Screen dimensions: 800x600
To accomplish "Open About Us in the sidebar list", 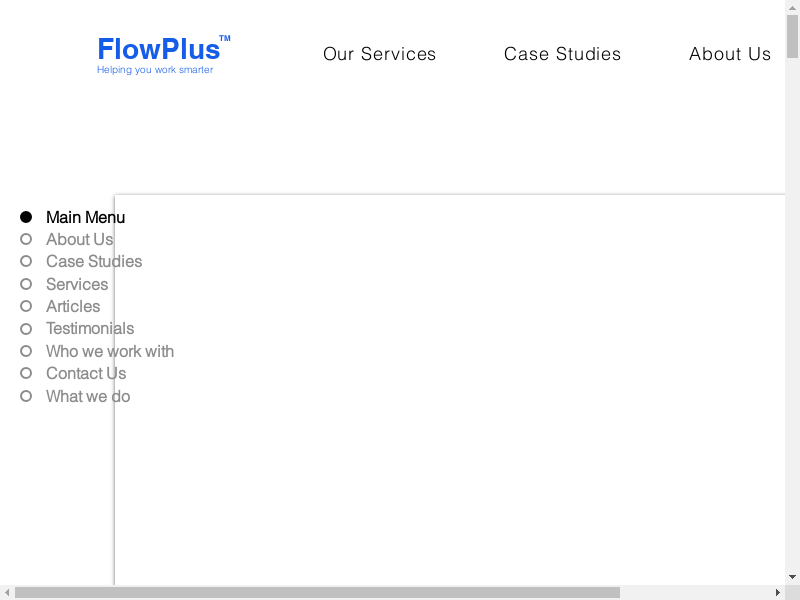I will [x=79, y=239].
